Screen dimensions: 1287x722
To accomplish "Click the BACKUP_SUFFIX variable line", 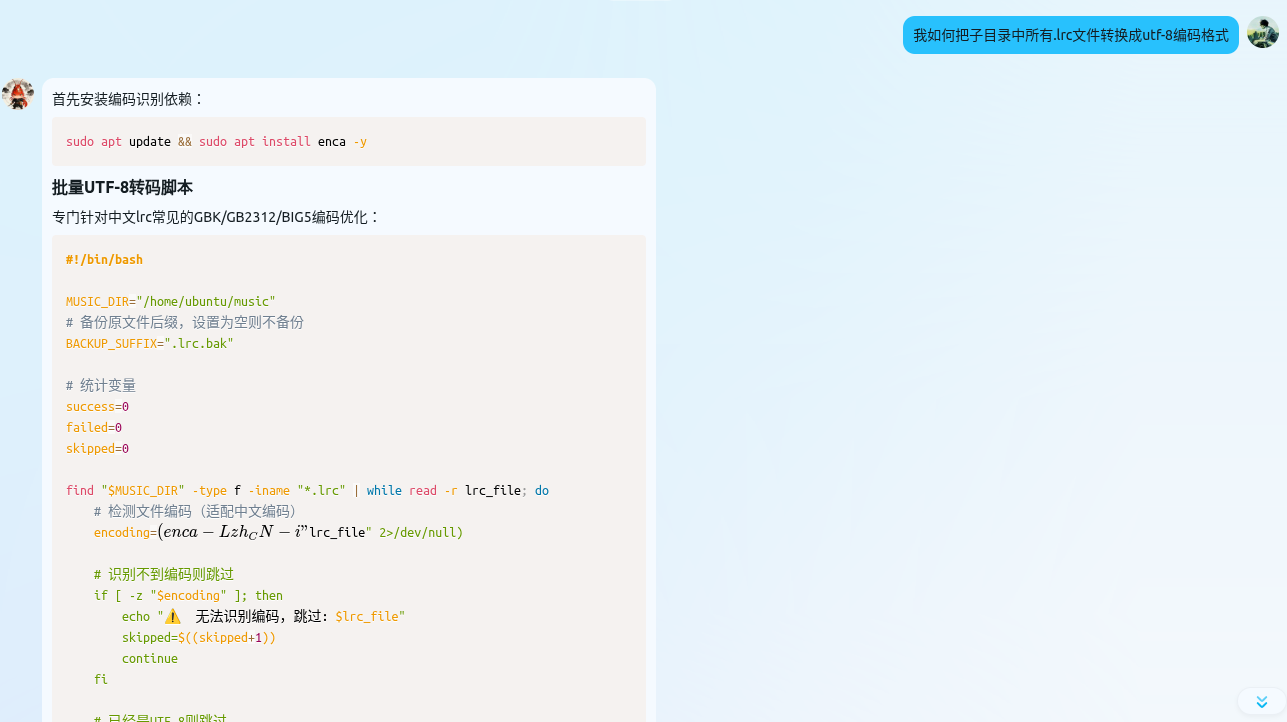I will [x=149, y=344].
